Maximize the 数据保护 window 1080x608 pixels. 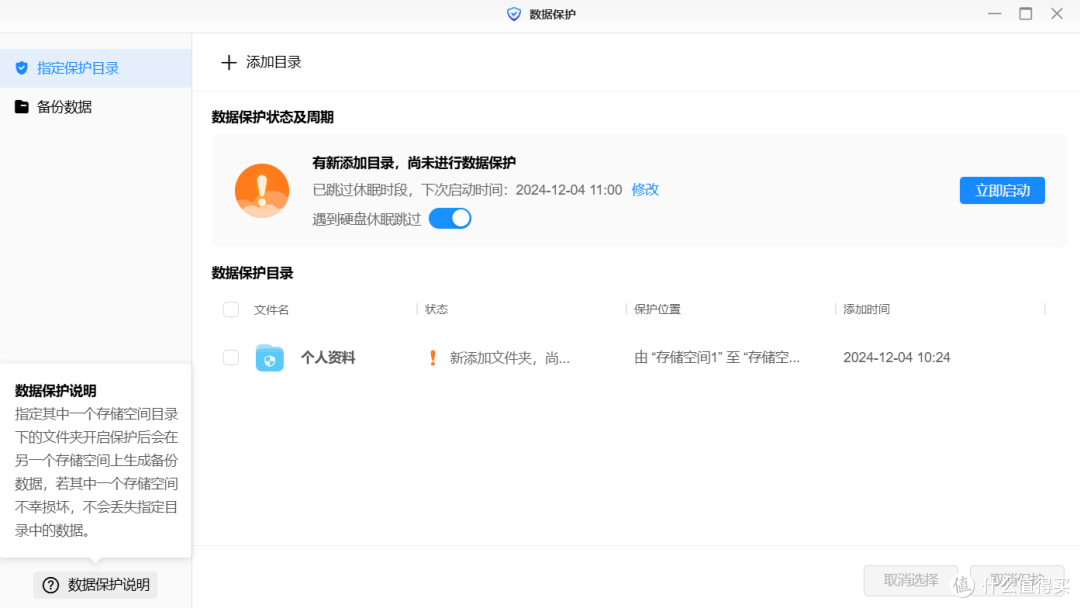click(x=1026, y=14)
